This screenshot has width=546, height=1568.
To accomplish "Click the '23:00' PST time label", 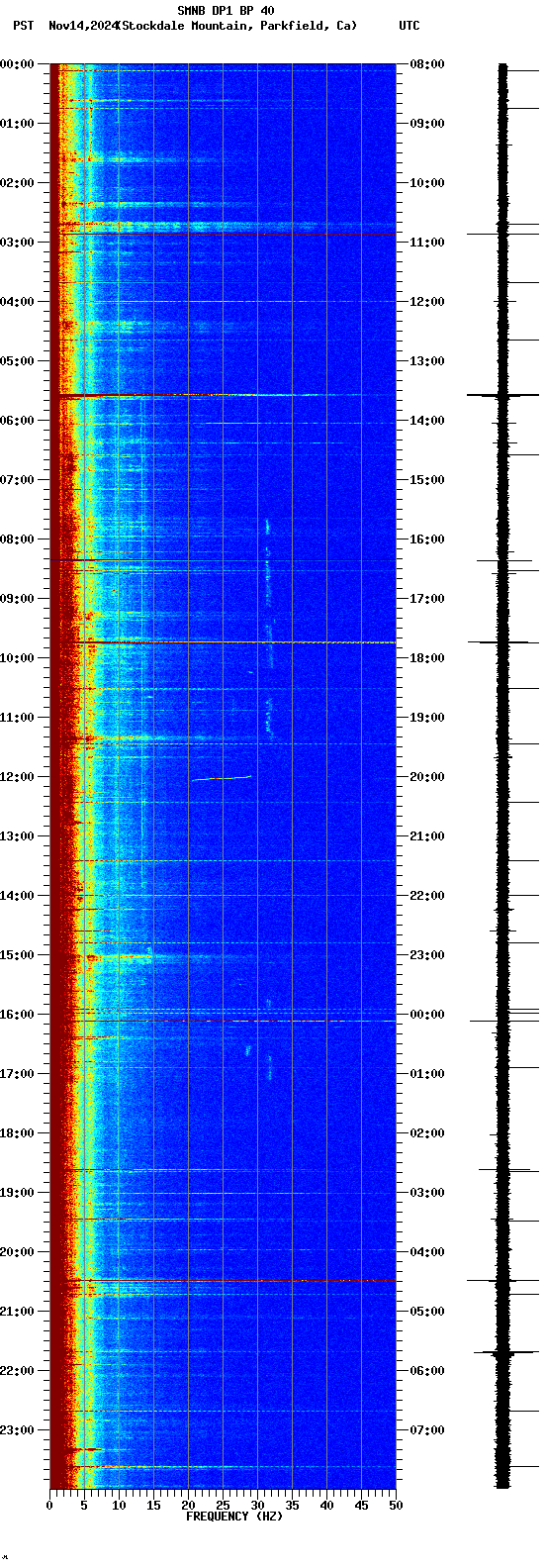I will click(17, 1430).
